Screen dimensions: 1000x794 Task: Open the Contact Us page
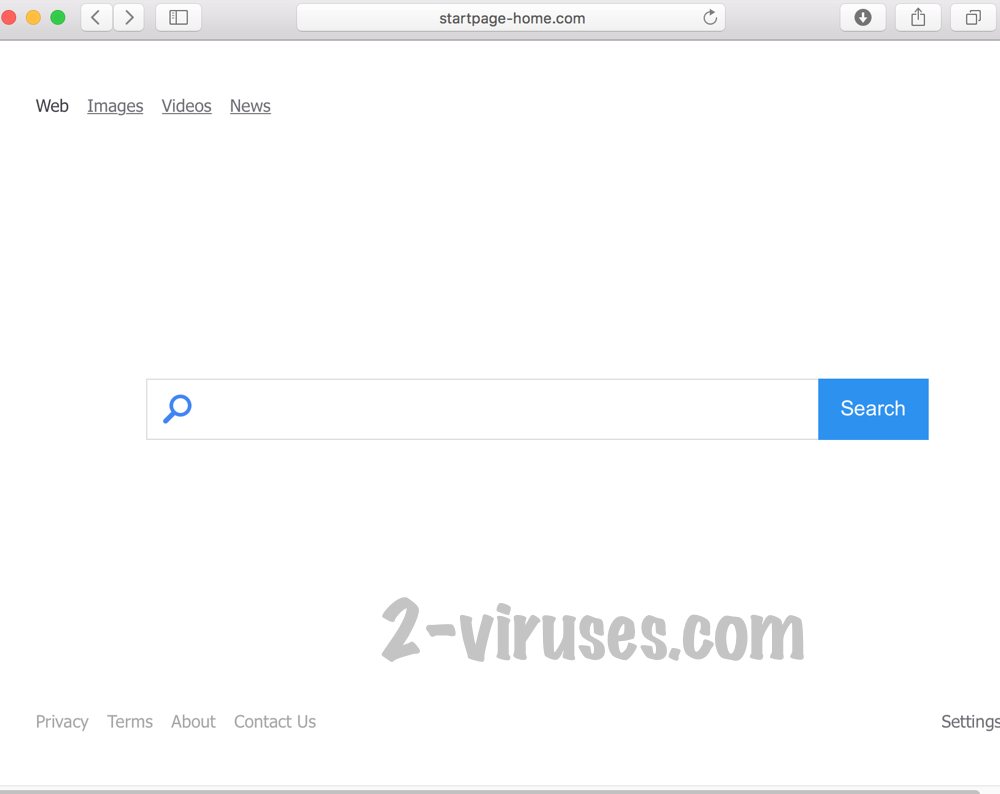click(275, 721)
